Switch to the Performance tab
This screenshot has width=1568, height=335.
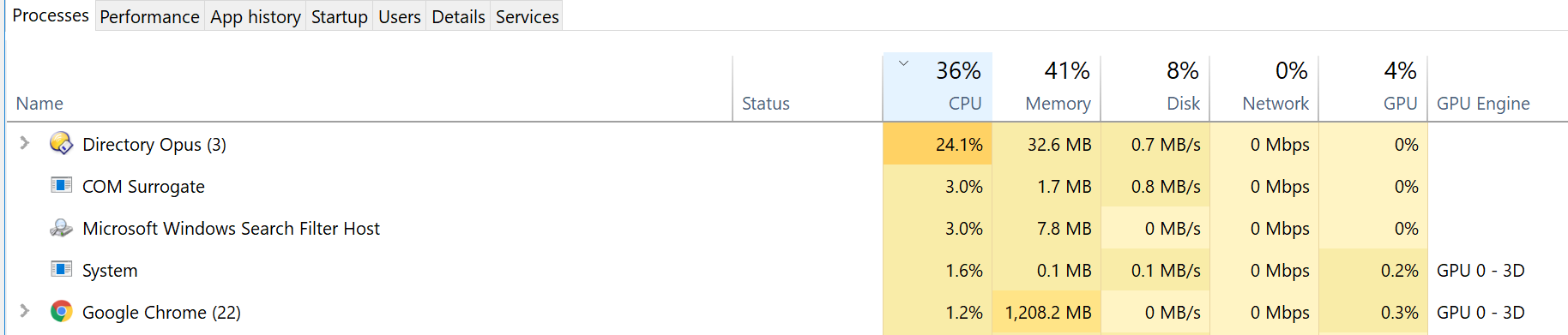point(149,16)
